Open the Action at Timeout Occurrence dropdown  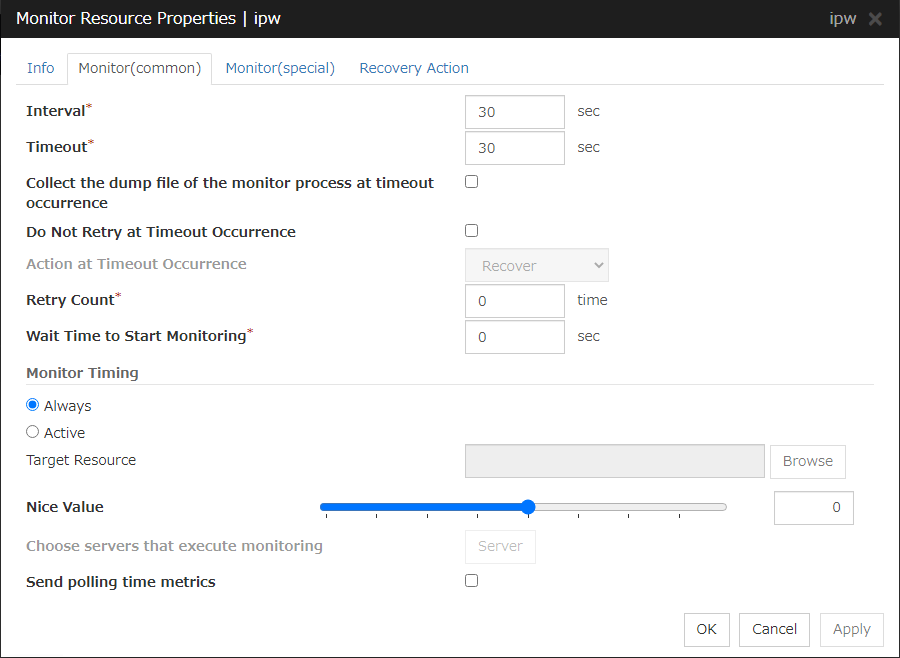point(537,266)
